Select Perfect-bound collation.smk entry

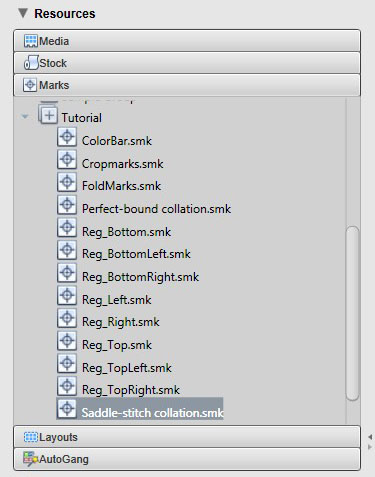coord(156,209)
